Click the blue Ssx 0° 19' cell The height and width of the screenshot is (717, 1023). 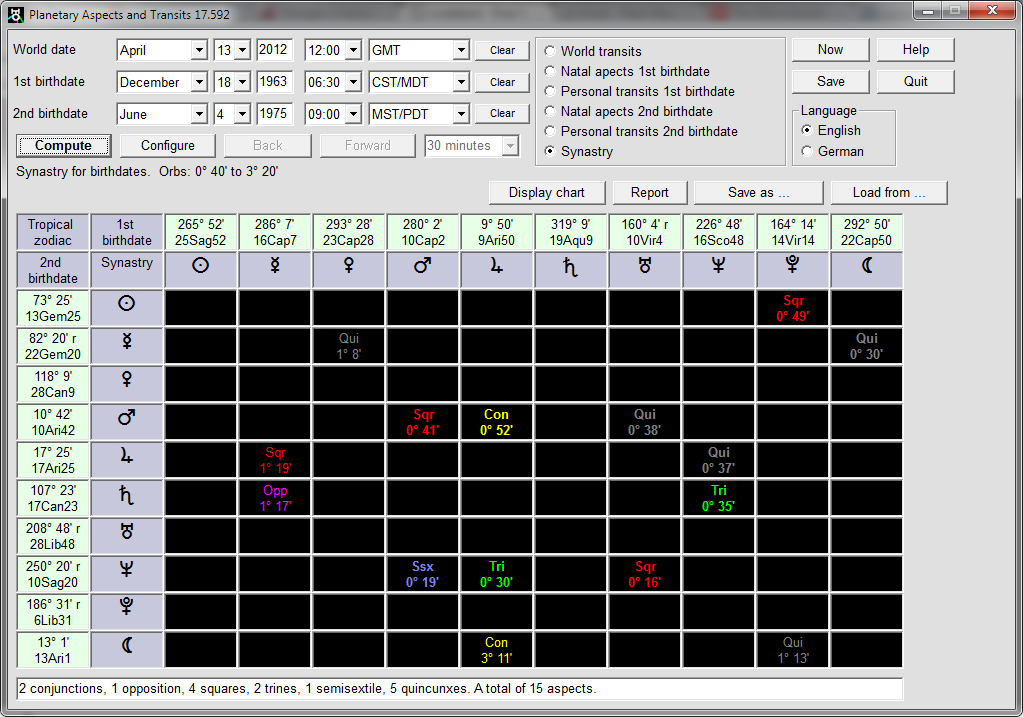pos(423,574)
